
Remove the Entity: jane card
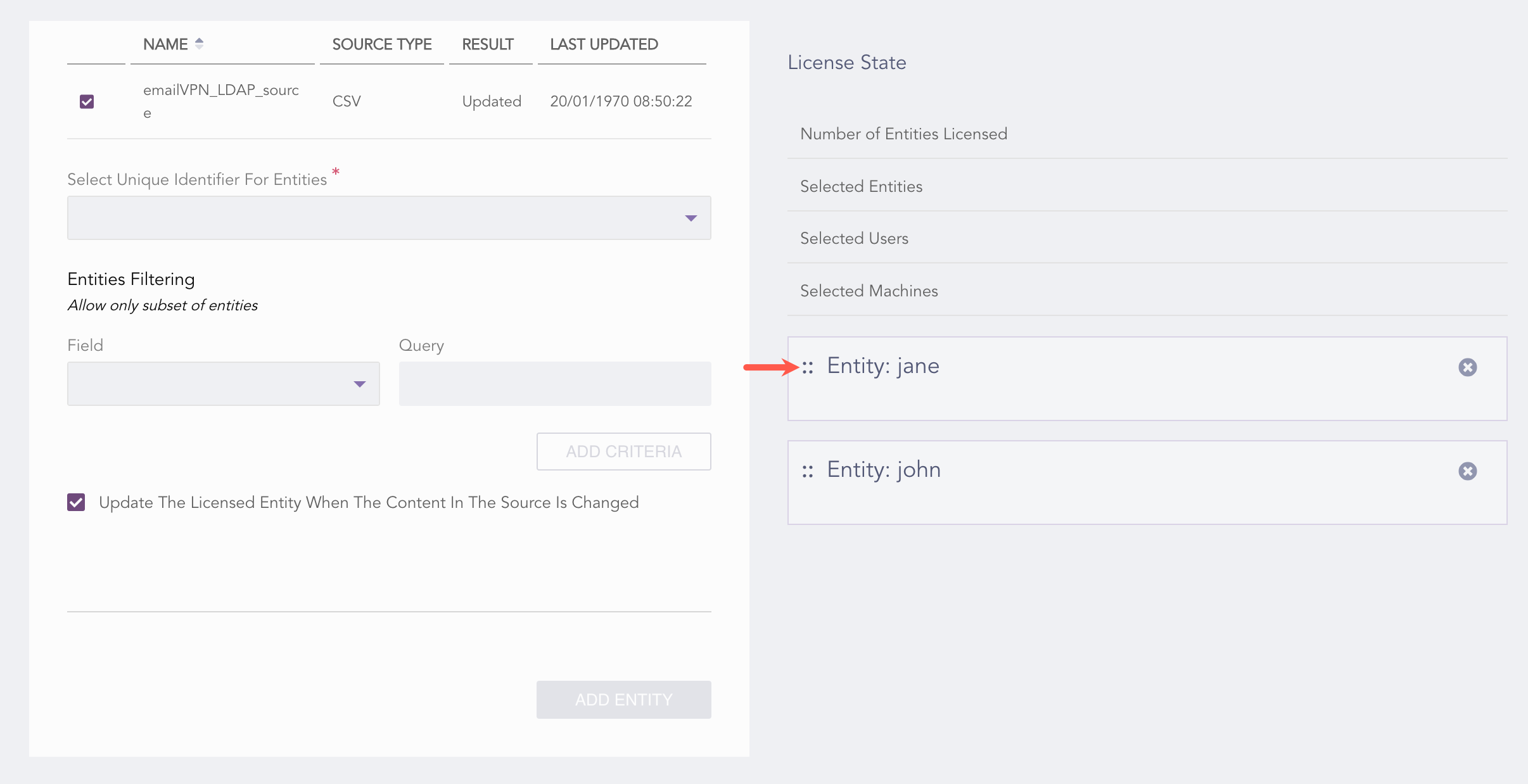tap(1467, 367)
